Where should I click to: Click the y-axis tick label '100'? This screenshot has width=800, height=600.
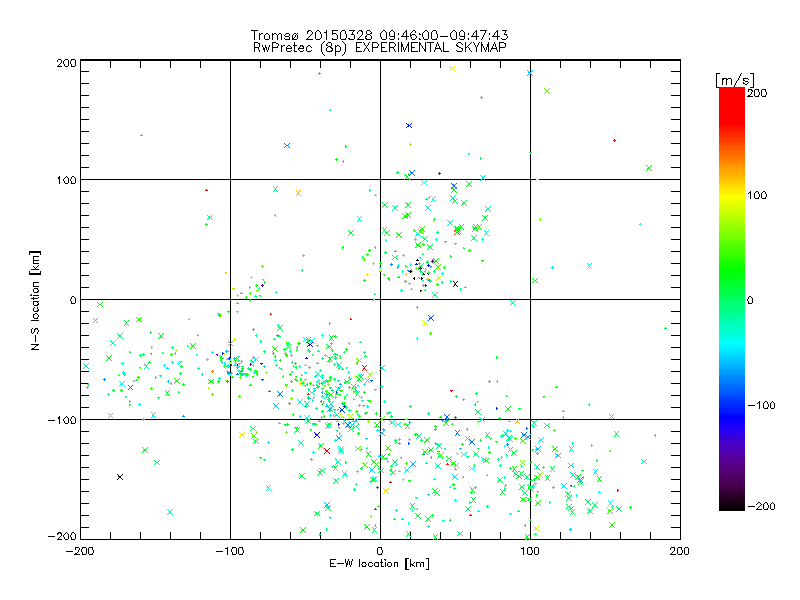pyautogui.click(x=66, y=180)
